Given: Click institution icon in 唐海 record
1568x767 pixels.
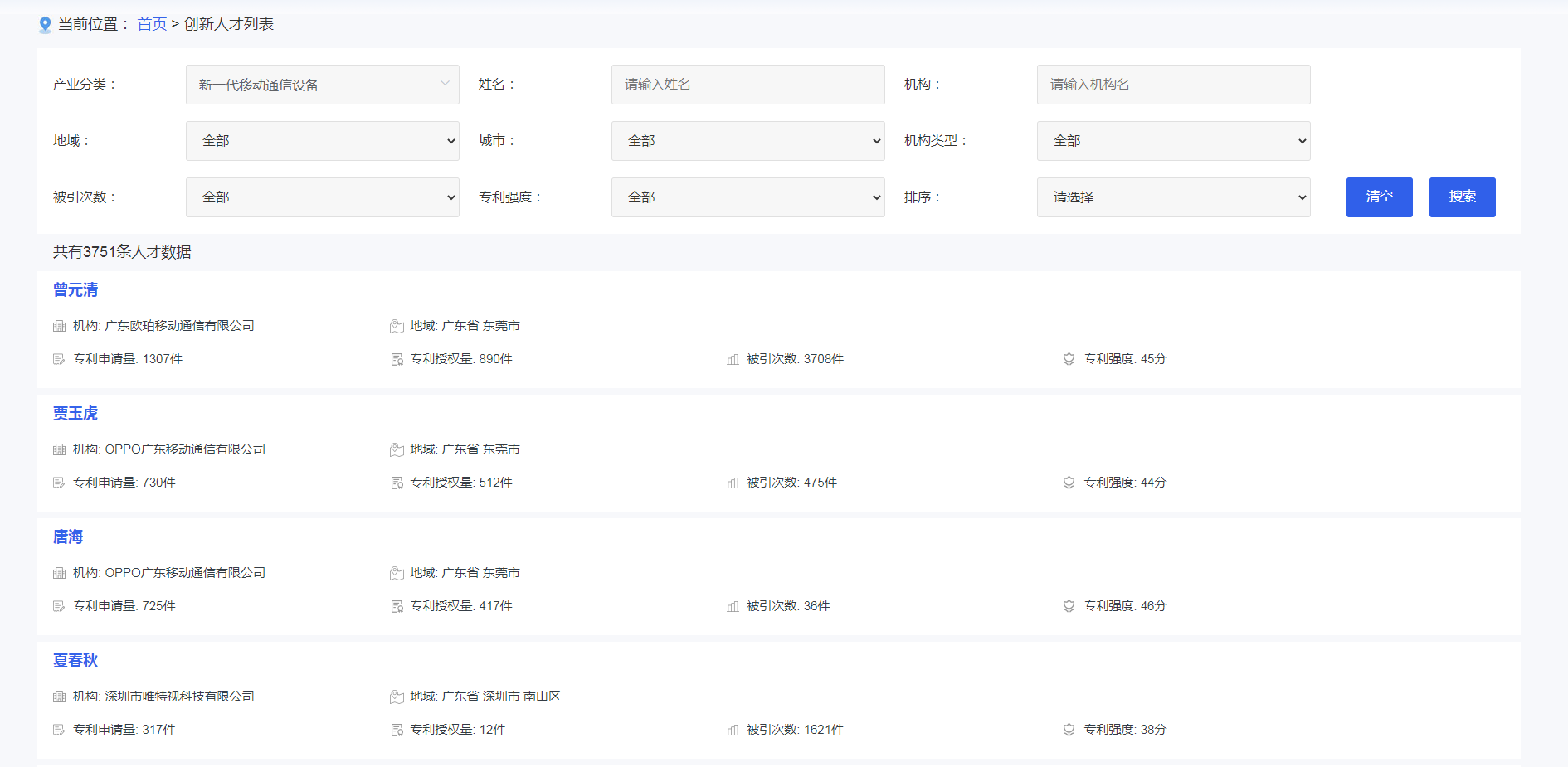Looking at the screenshot, I should point(59,574).
